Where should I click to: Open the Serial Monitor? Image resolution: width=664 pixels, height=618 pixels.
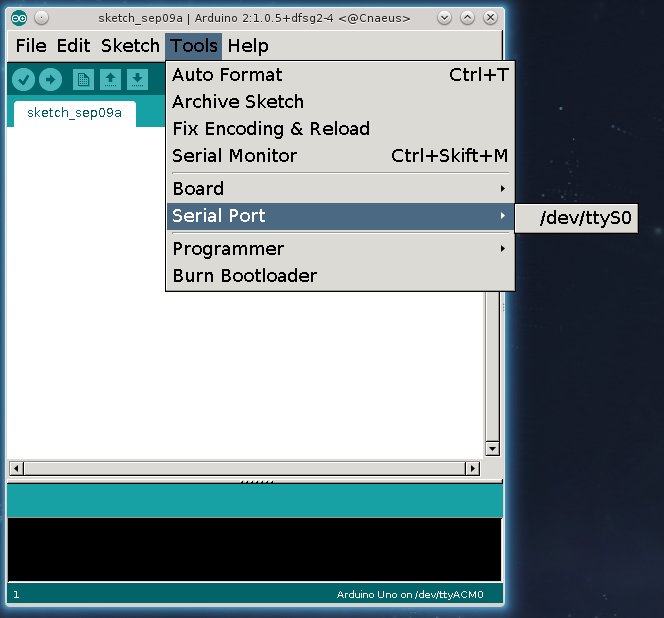(x=340, y=156)
